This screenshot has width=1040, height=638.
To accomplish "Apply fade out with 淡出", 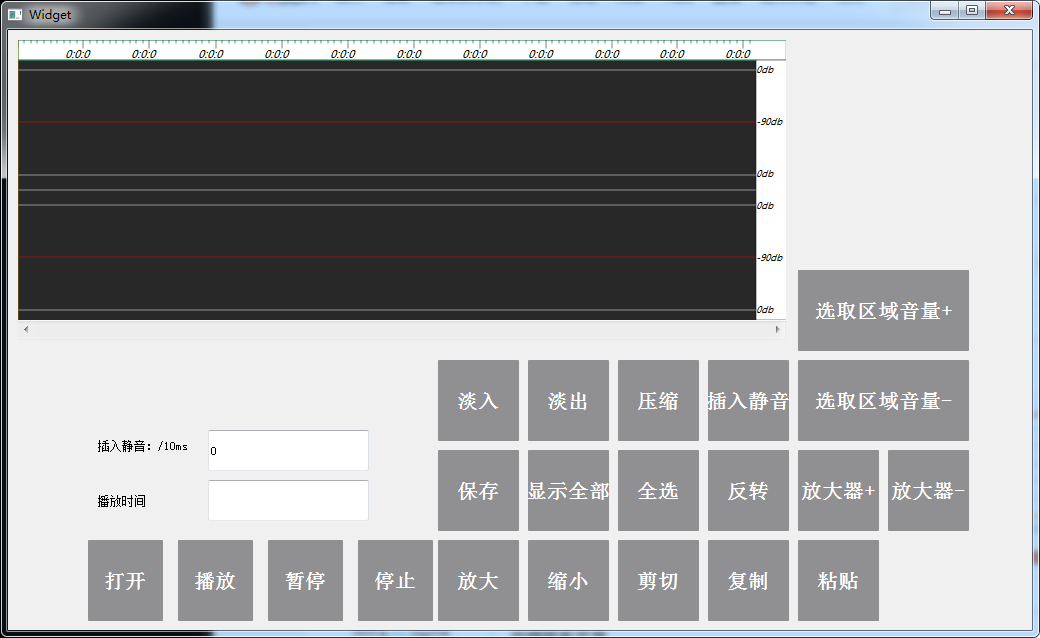I will coord(568,400).
